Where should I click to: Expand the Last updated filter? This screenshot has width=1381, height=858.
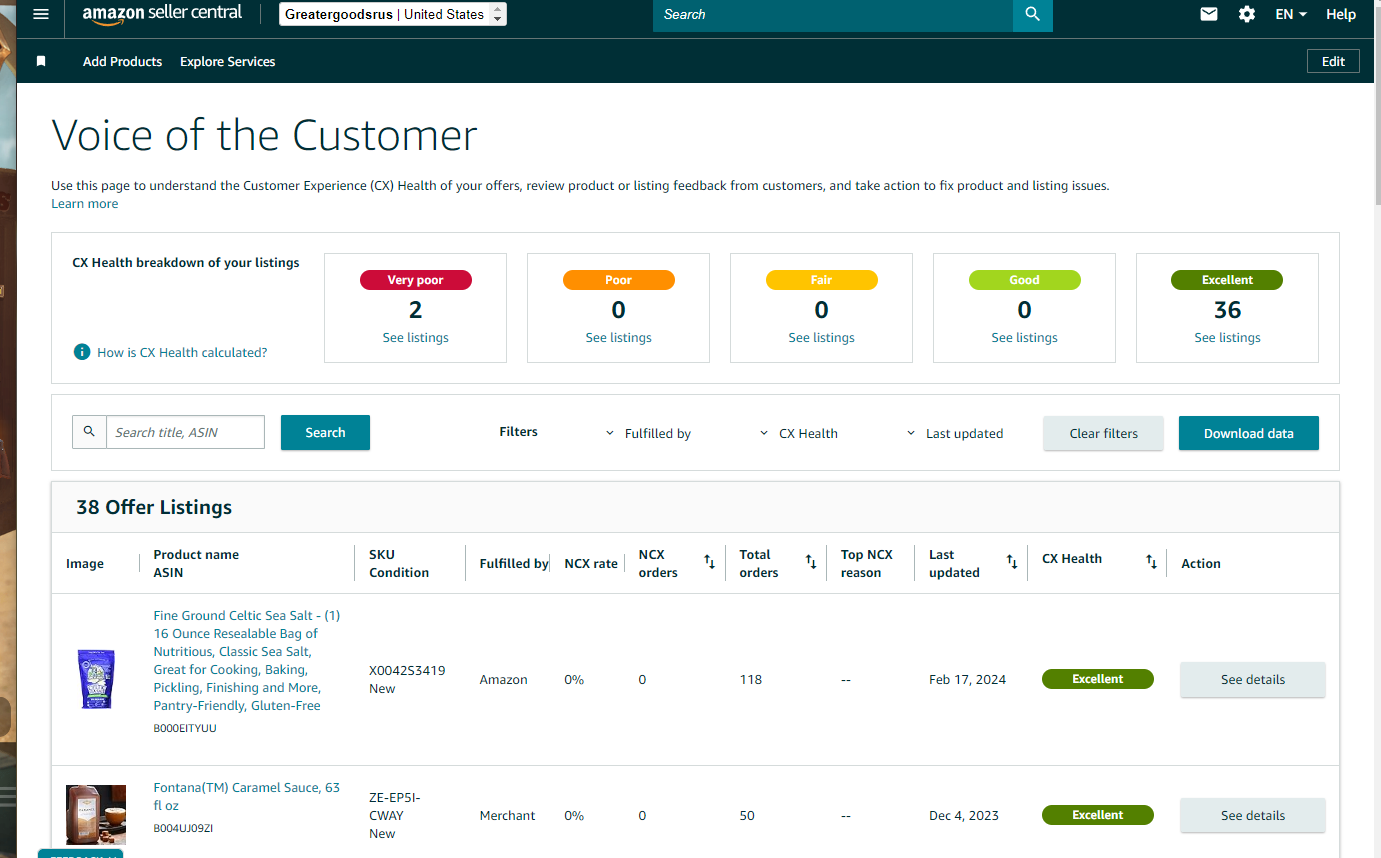pos(954,433)
